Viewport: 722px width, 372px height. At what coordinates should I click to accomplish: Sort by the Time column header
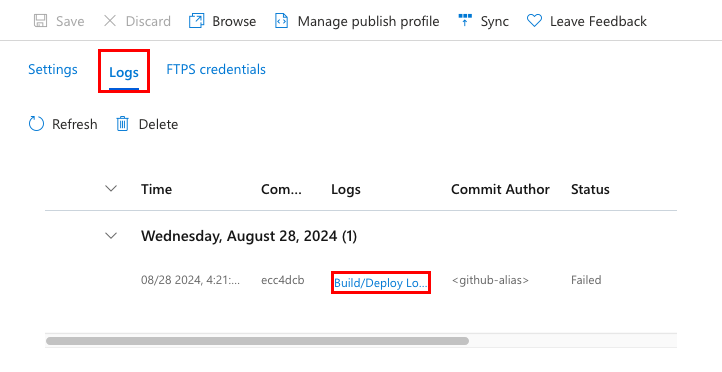(157, 189)
